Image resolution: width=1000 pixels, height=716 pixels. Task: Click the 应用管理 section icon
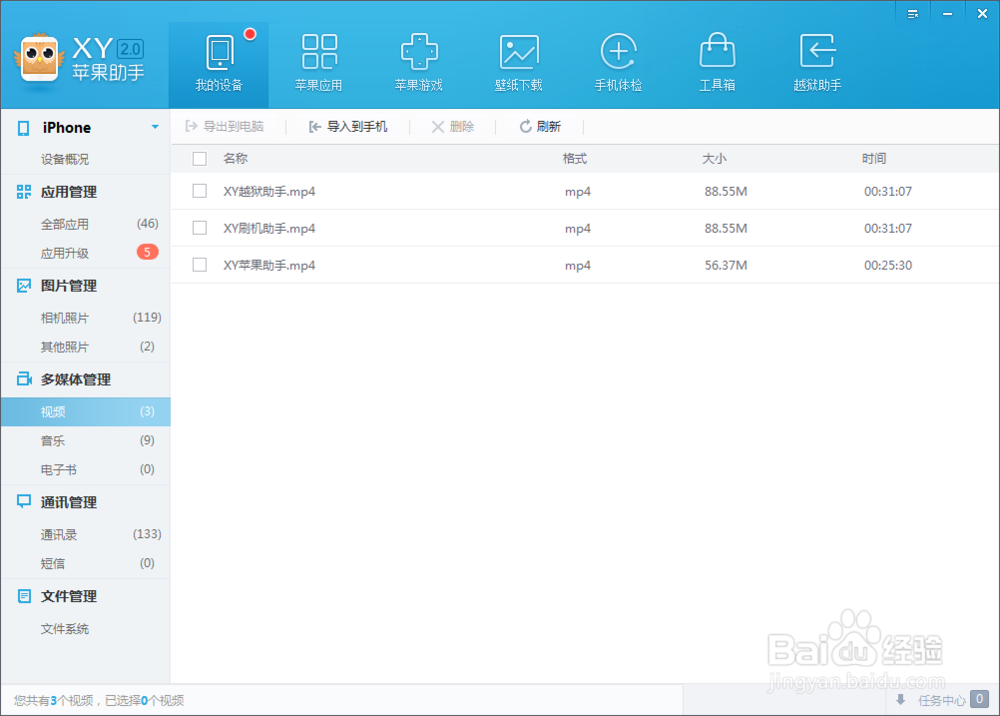[24, 192]
